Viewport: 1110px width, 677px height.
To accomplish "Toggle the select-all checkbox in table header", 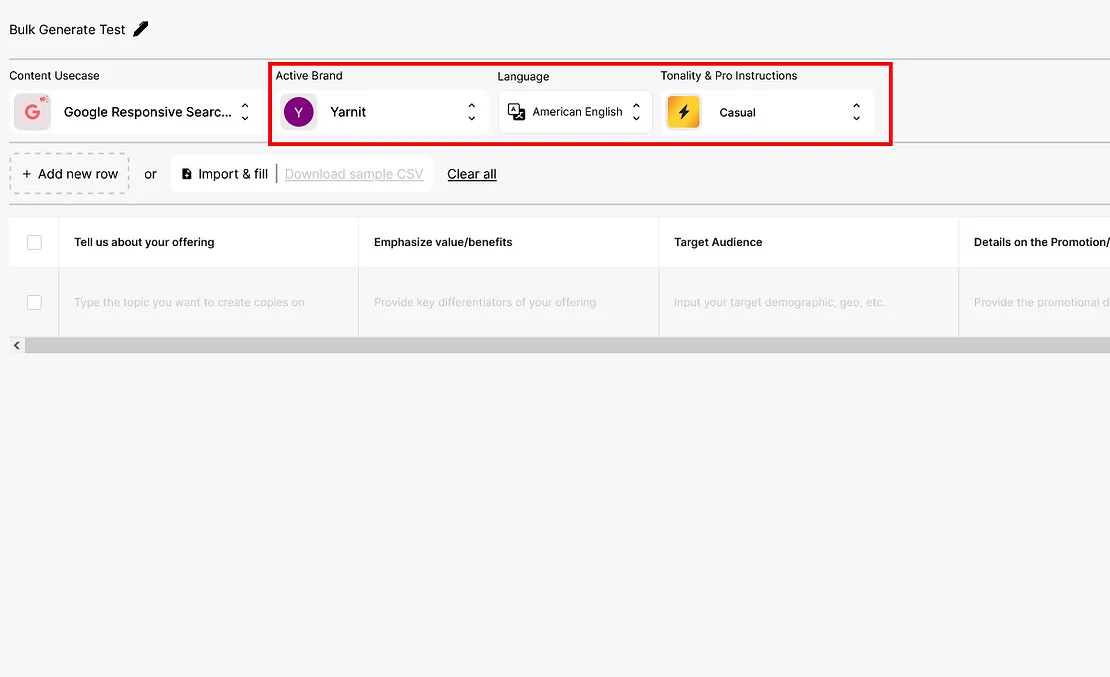I will pos(34,242).
